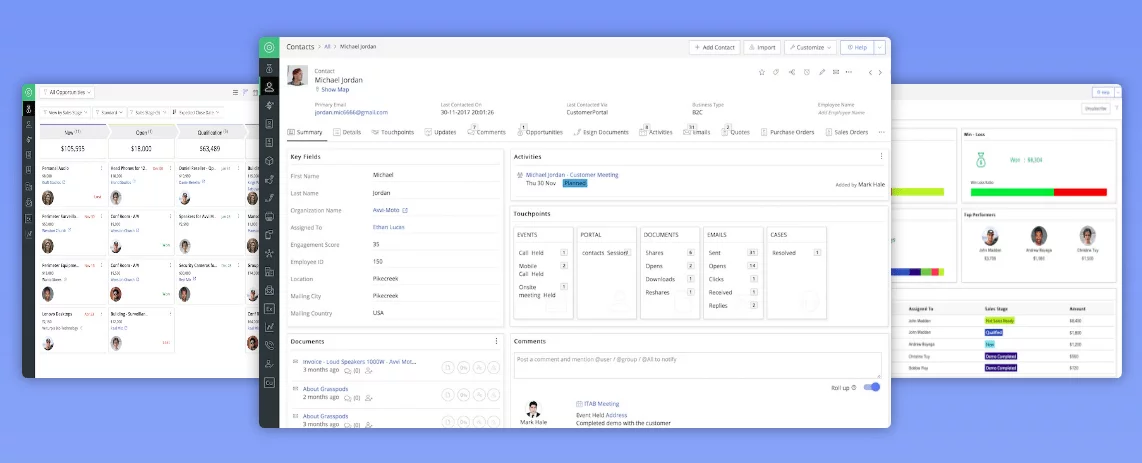Image resolution: width=1142 pixels, height=463 pixels.
Task: Click the share icon in contact header
Action: pyautogui.click(x=791, y=72)
